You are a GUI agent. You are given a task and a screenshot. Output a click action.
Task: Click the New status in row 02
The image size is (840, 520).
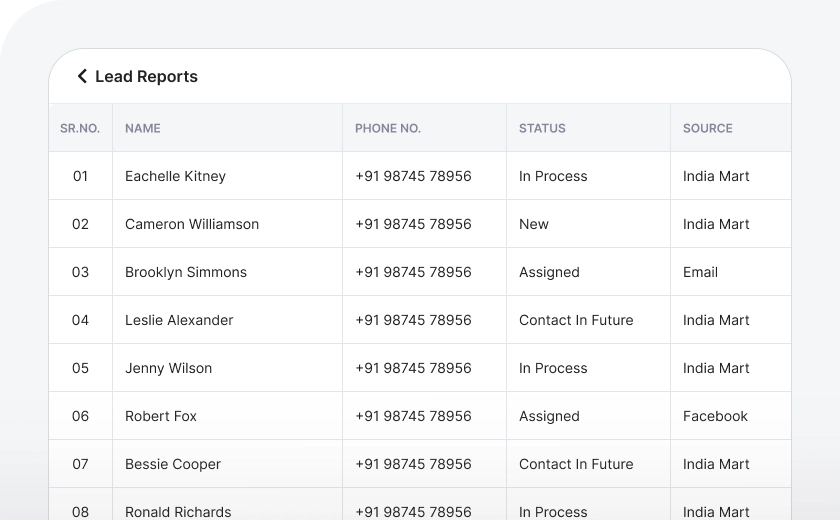[x=534, y=224]
